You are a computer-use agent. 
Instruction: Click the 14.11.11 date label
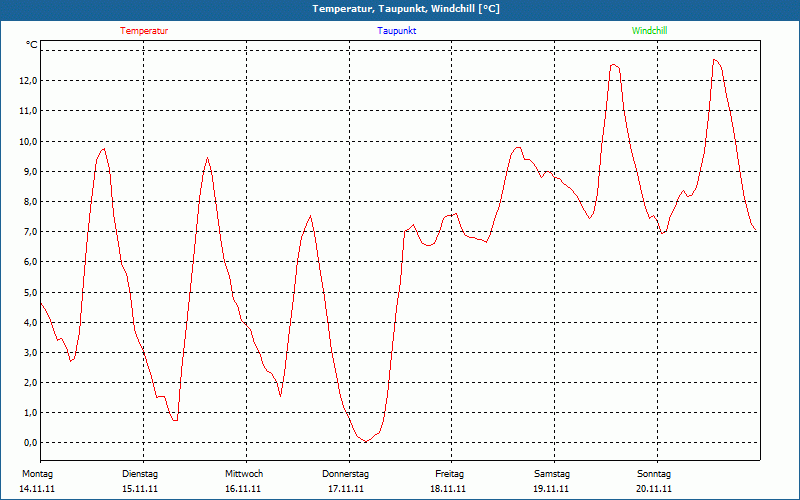pos(37,489)
